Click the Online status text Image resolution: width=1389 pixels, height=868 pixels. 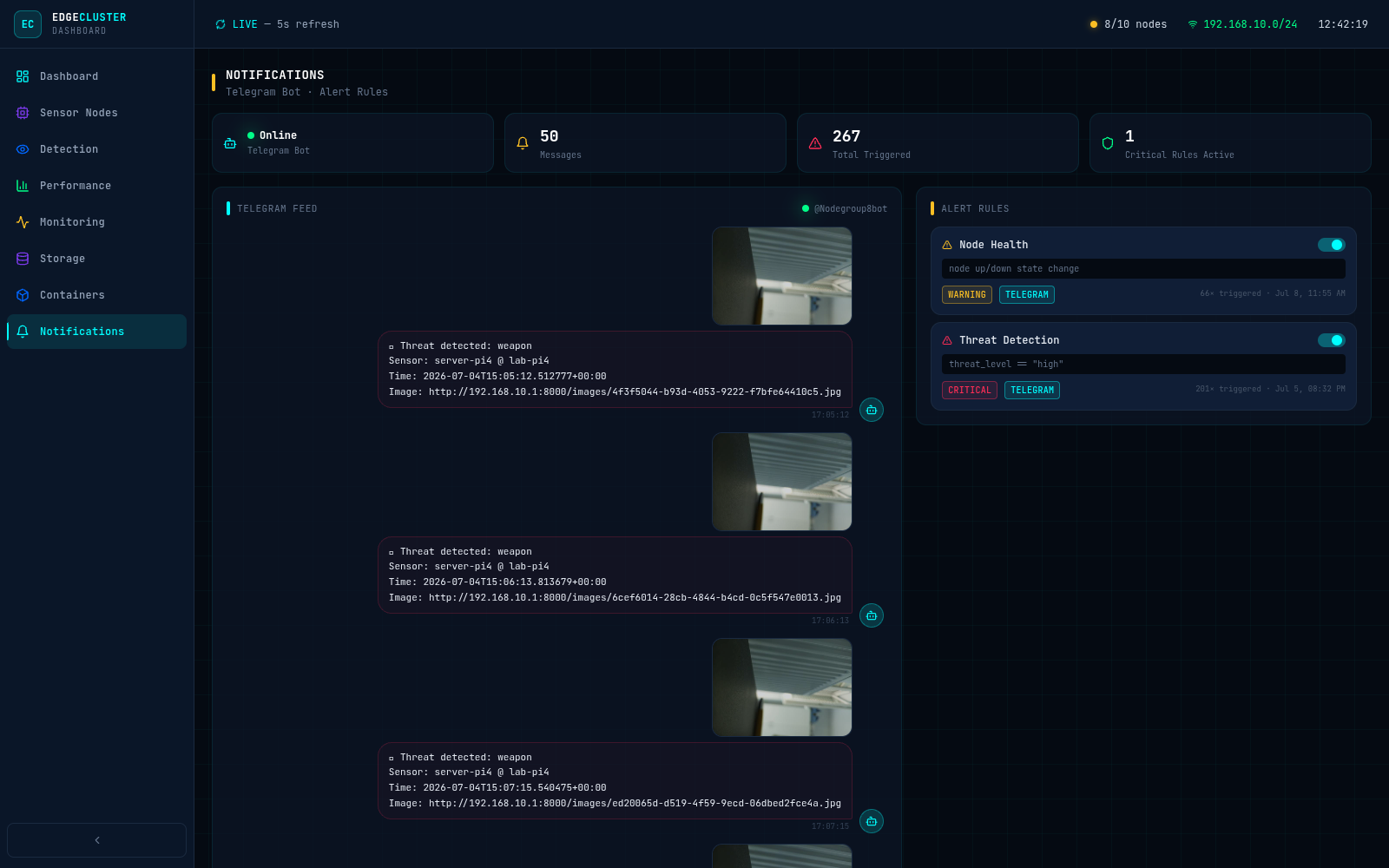tap(278, 135)
